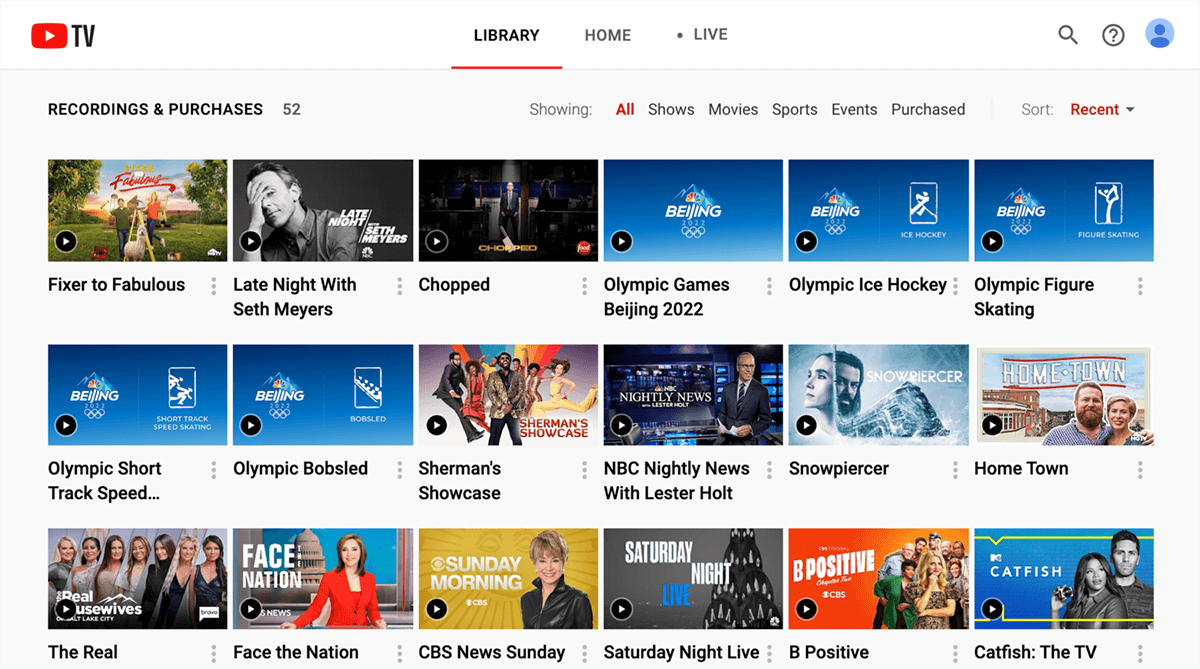This screenshot has height=669, width=1200.
Task: Open search on YouTube TV
Action: tap(1067, 34)
